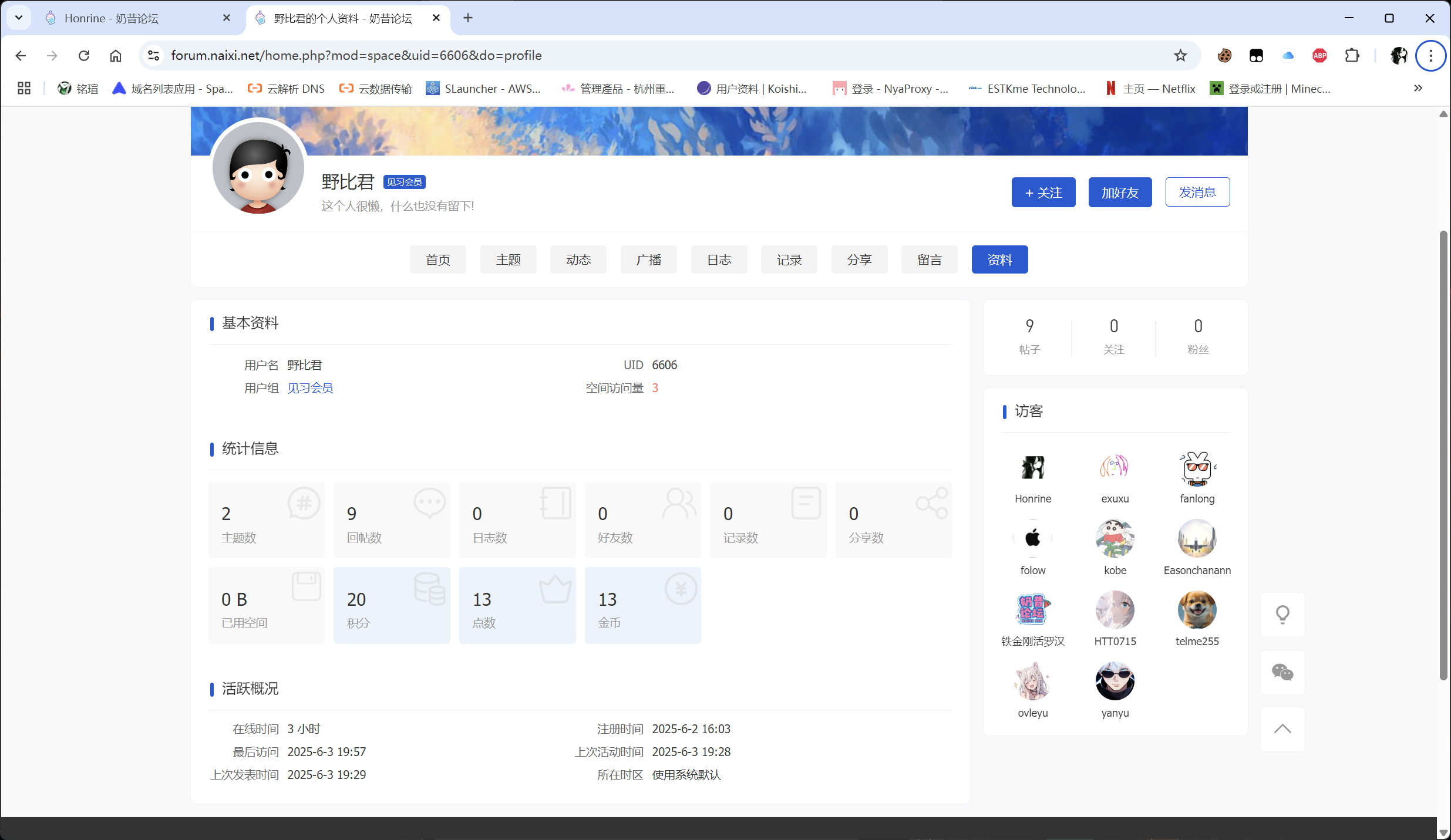Click the lightbulb icon on the right edge
The image size is (1451, 840).
[1283, 614]
